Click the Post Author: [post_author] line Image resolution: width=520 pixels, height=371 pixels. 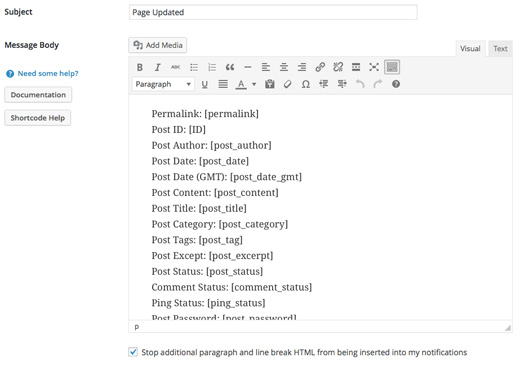click(212, 145)
